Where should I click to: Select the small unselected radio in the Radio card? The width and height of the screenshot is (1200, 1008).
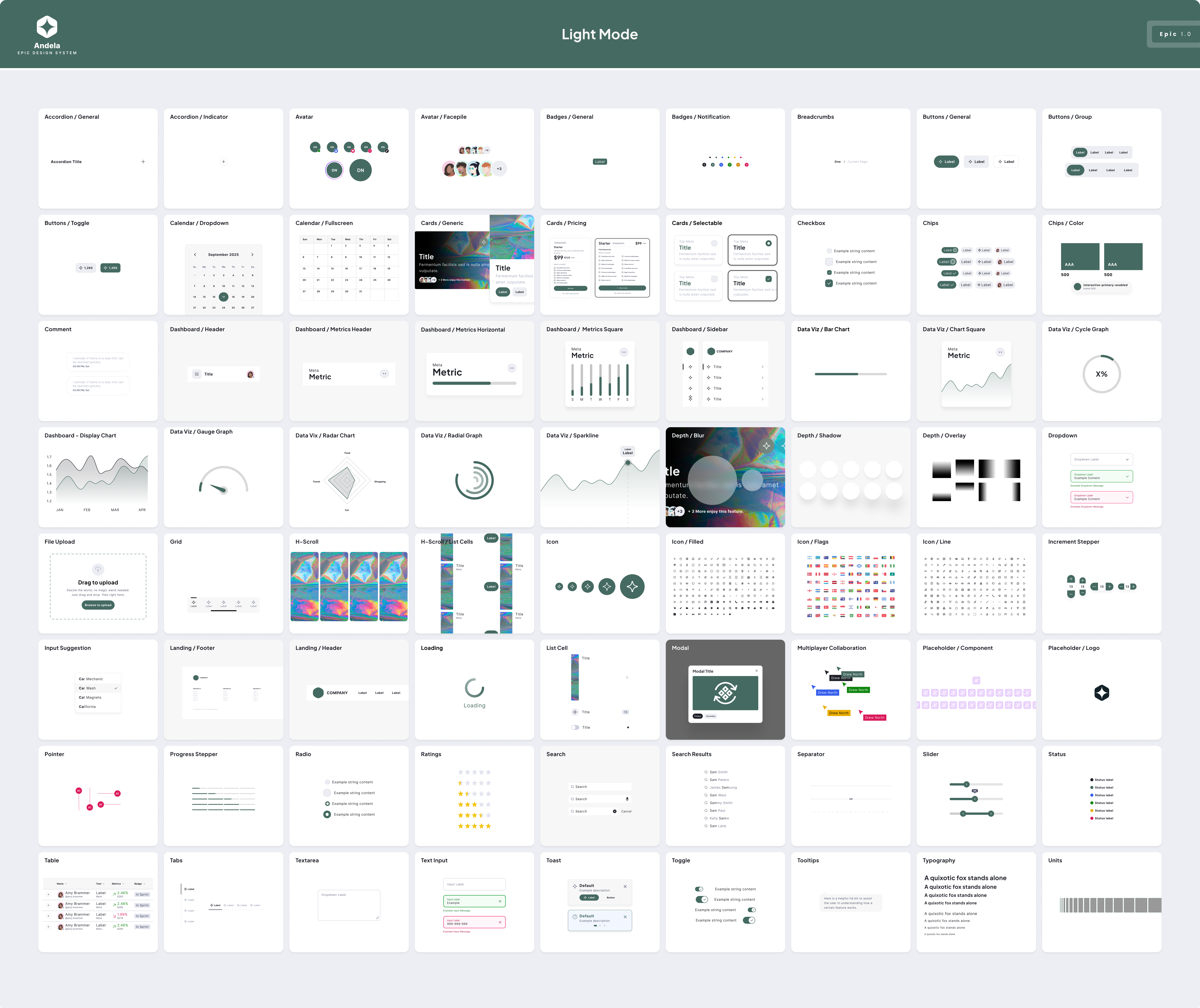pyautogui.click(x=328, y=782)
